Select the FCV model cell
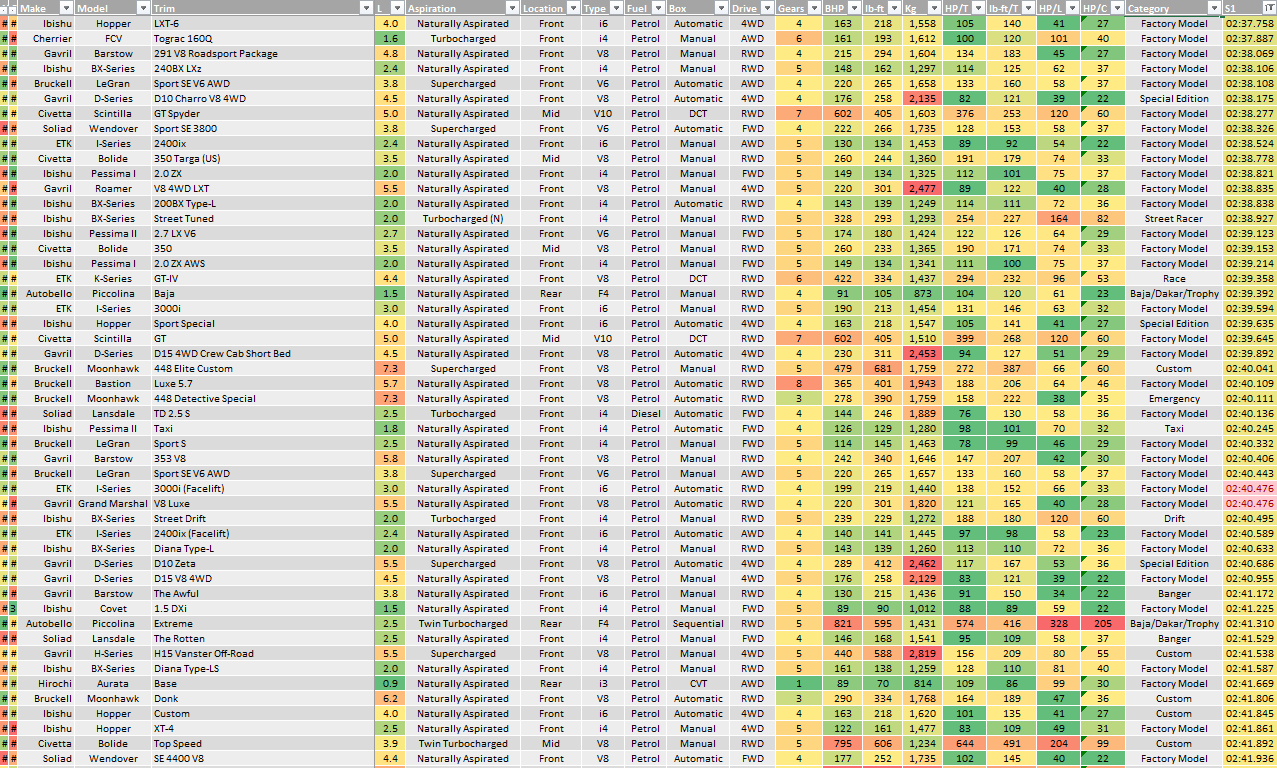This screenshot has width=1277, height=768. 114,38
